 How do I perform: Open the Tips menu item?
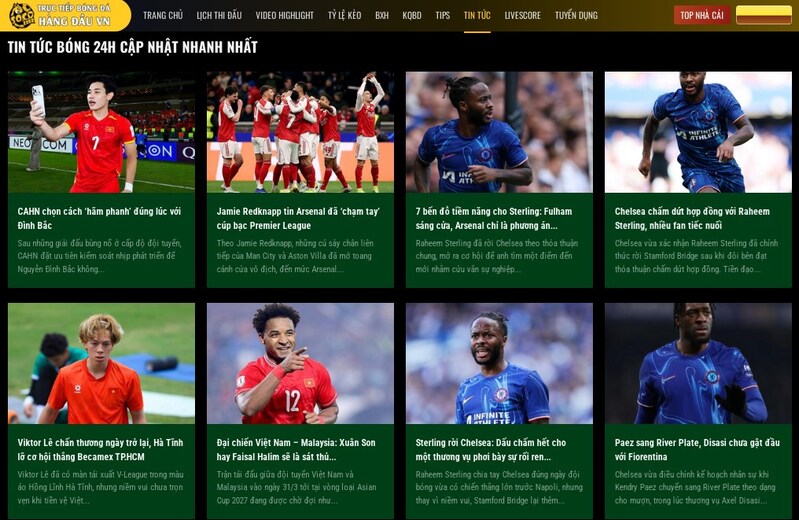click(442, 15)
